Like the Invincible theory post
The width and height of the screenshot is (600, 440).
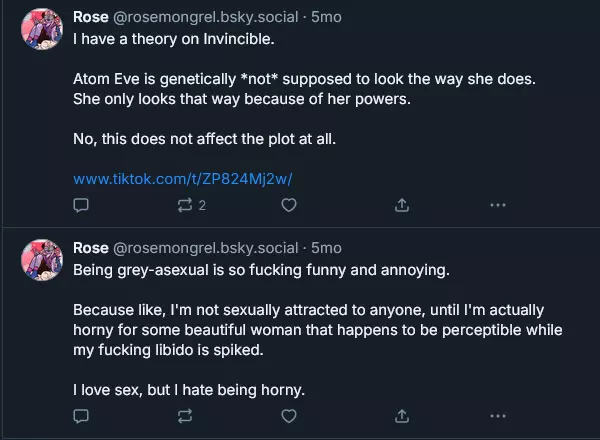click(x=289, y=205)
